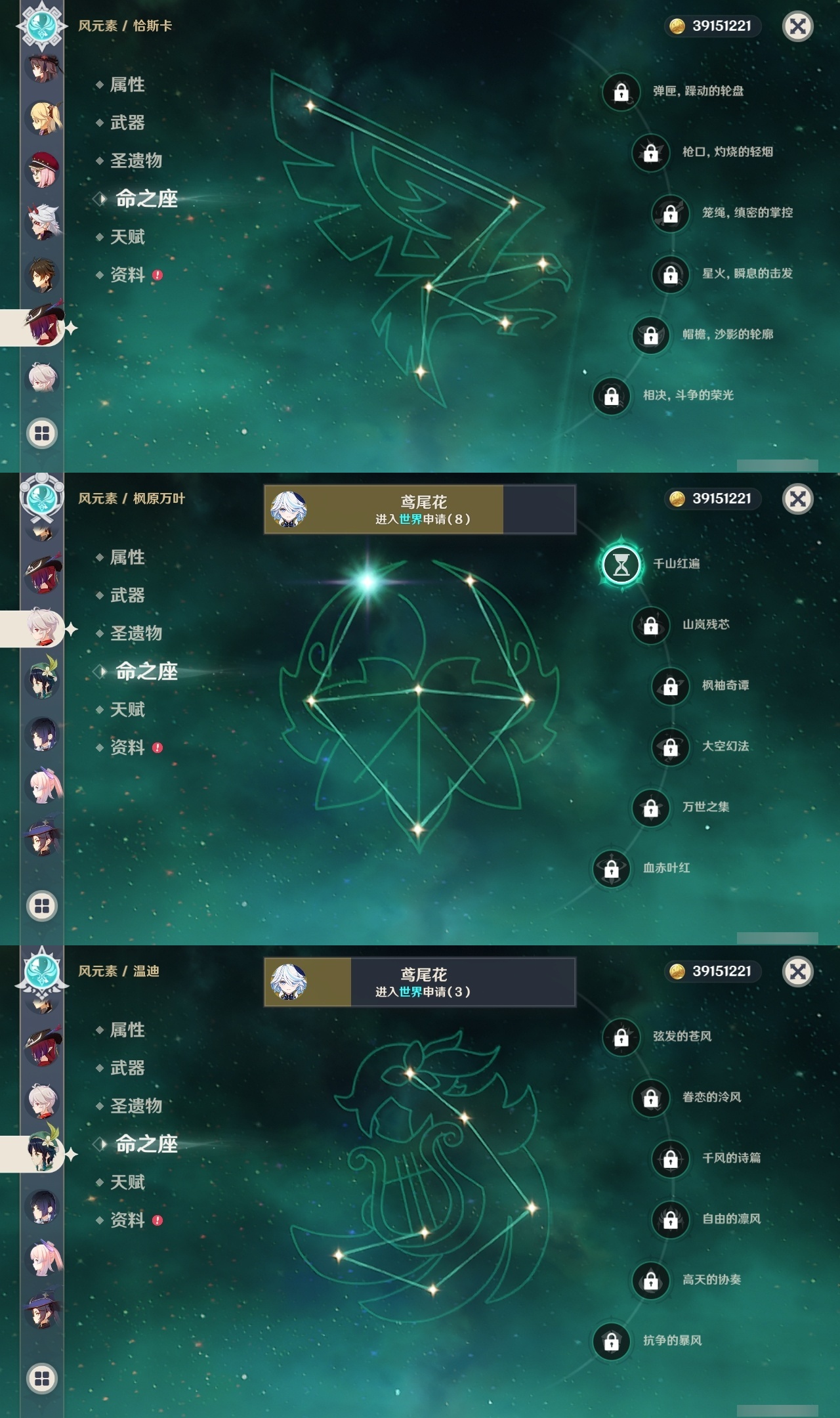
Task: Click the bright glowing star in Kazuha's constellation
Action: pyautogui.click(x=367, y=581)
